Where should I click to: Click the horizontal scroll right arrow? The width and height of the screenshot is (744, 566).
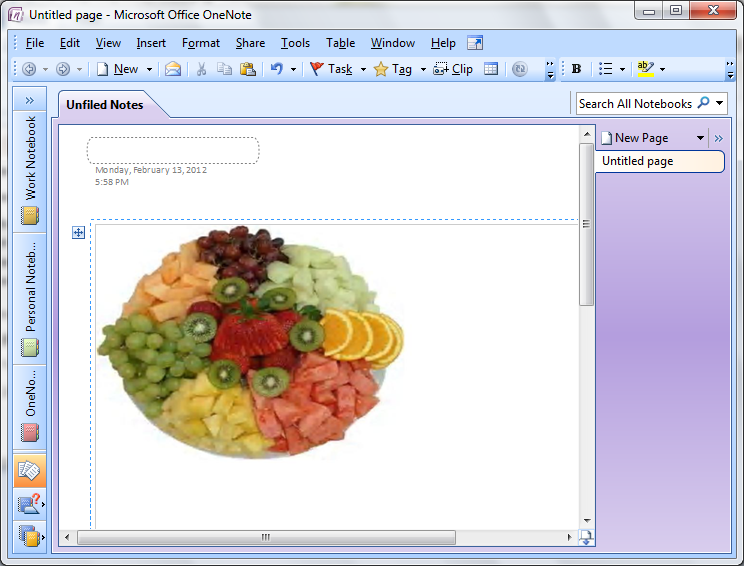click(569, 537)
